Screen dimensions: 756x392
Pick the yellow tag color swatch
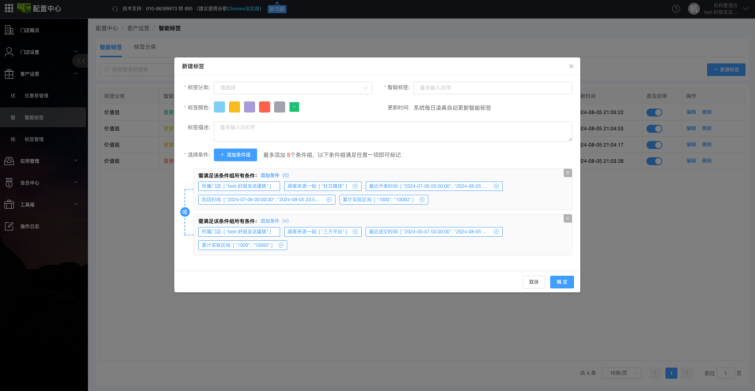point(234,107)
